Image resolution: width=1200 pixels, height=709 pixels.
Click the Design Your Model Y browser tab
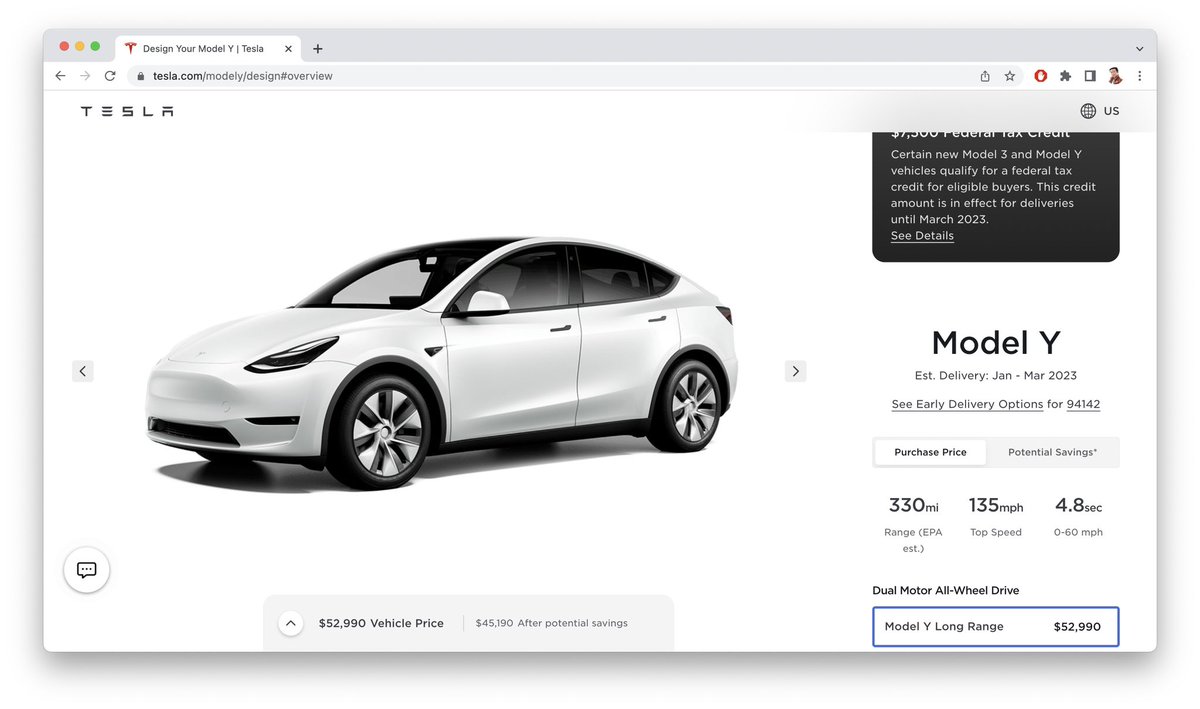[x=200, y=48]
